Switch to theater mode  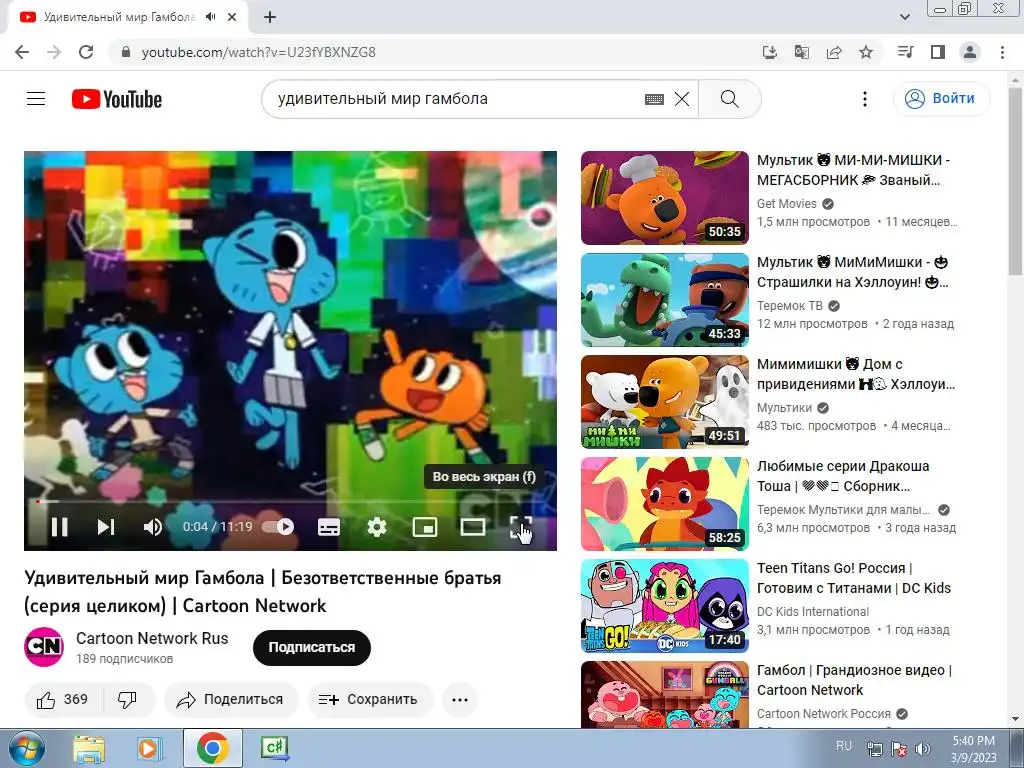click(x=472, y=527)
